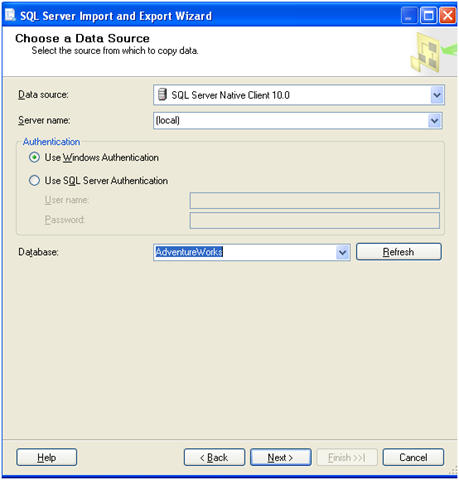This screenshot has height=480, width=459.
Task: Click the Refresh button
Action: (x=399, y=252)
